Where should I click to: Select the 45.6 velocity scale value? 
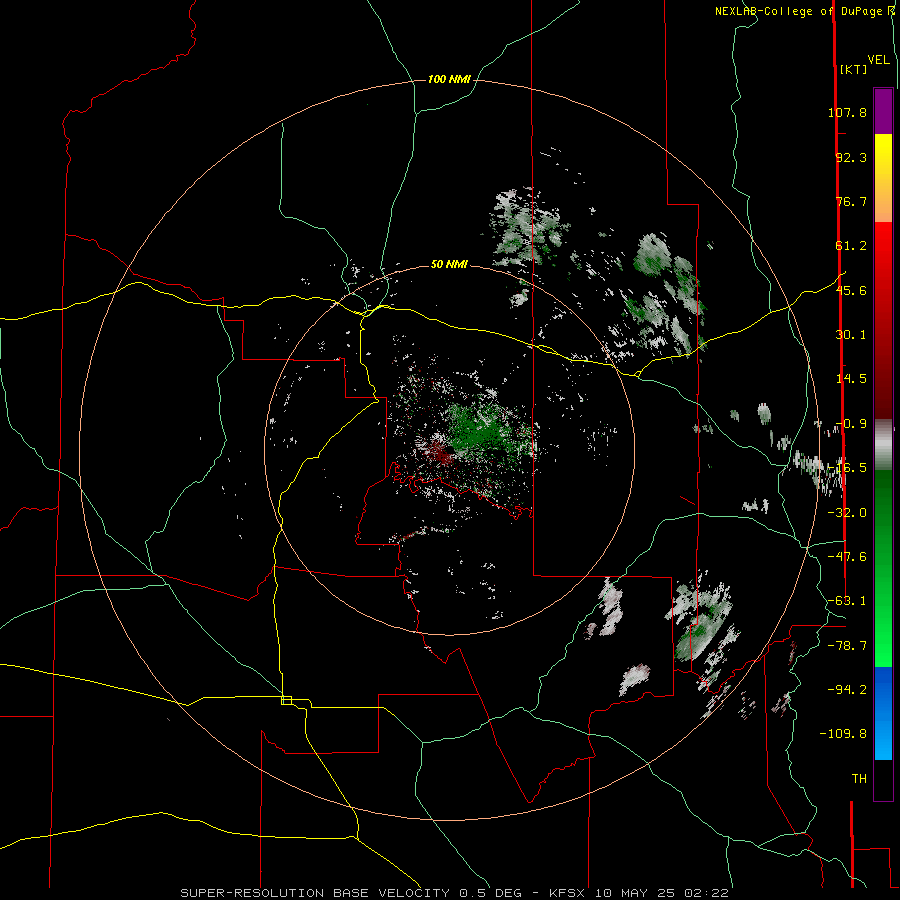[851, 290]
